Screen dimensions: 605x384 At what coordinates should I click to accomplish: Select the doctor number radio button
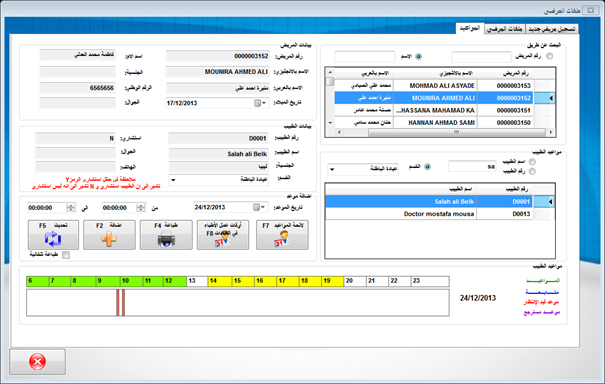point(532,171)
